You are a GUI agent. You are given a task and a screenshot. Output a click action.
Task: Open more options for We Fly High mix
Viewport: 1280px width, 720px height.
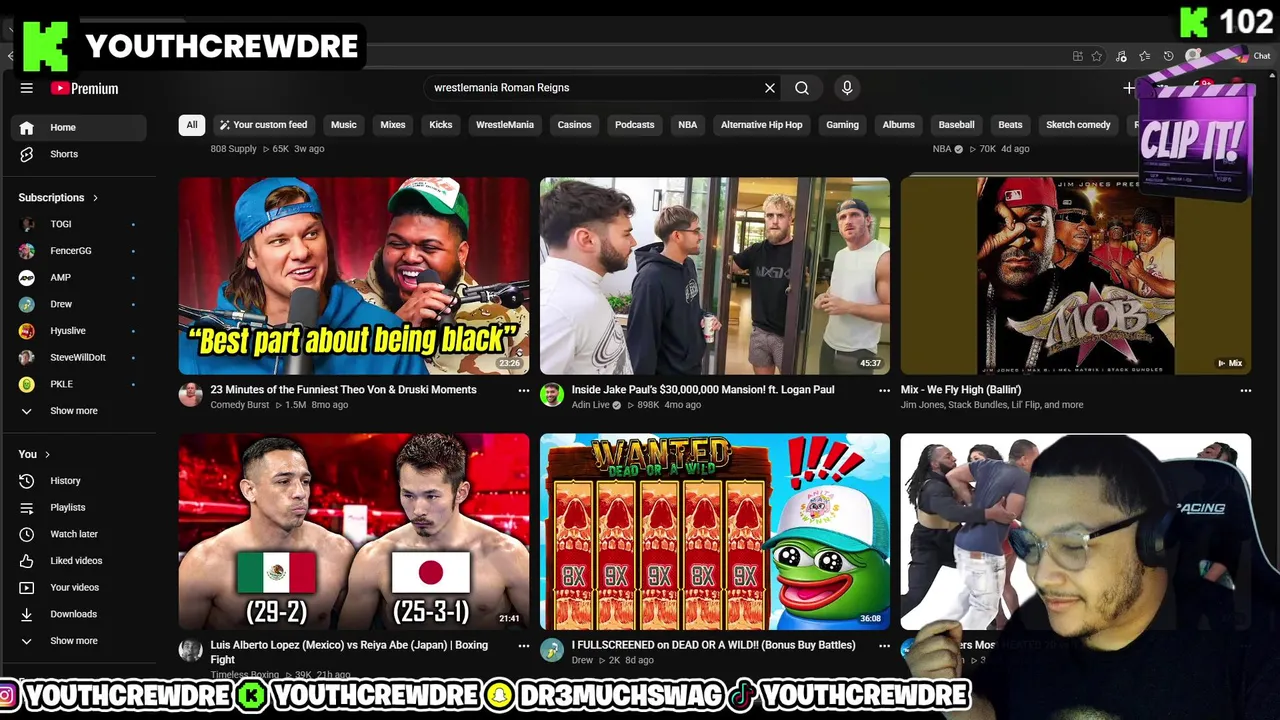point(1246,391)
